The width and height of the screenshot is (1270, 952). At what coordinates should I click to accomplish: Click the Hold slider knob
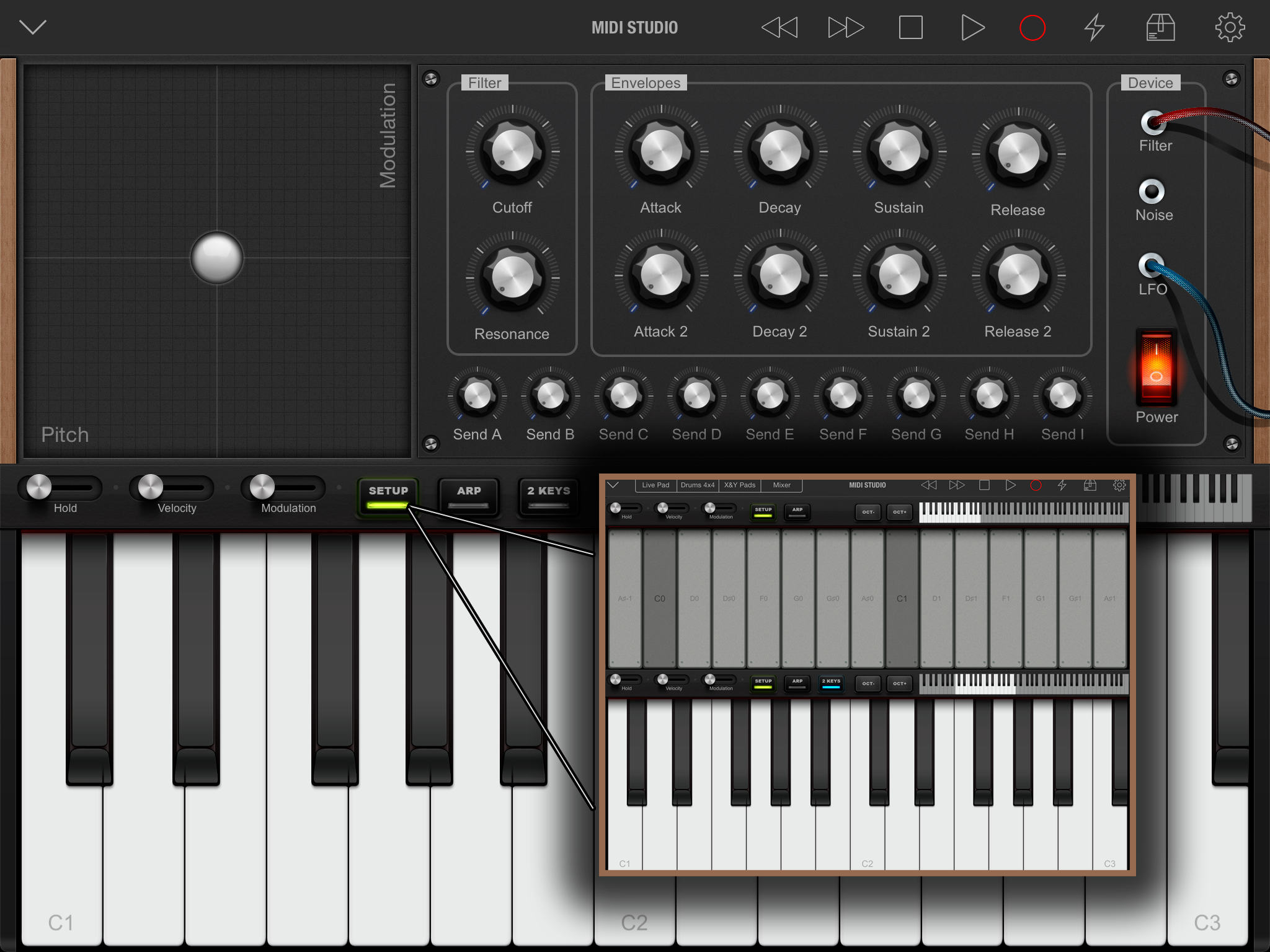click(39, 487)
